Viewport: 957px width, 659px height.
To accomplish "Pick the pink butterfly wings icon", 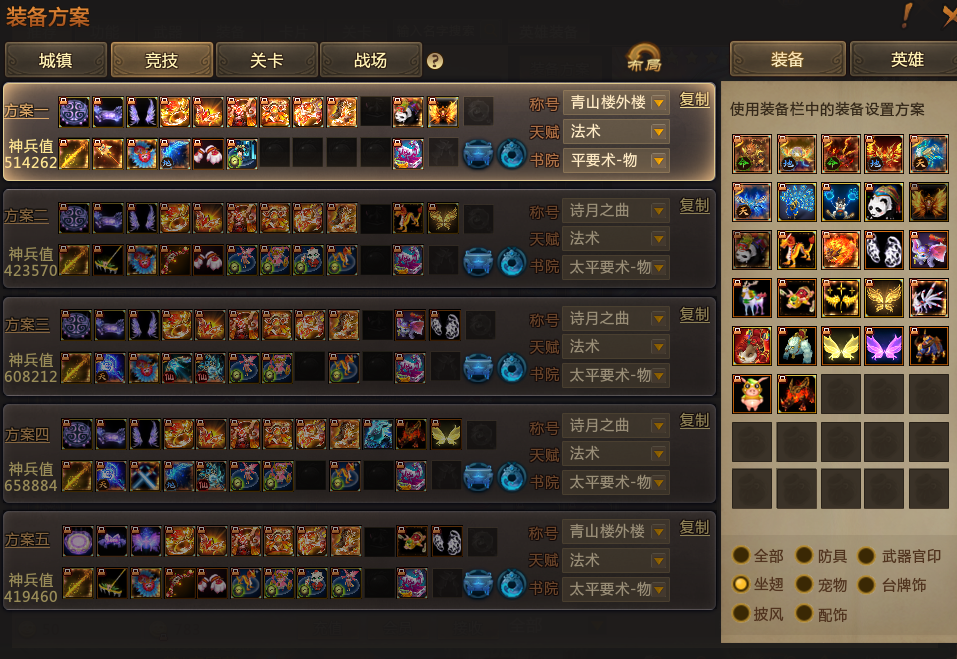I will 884,346.
